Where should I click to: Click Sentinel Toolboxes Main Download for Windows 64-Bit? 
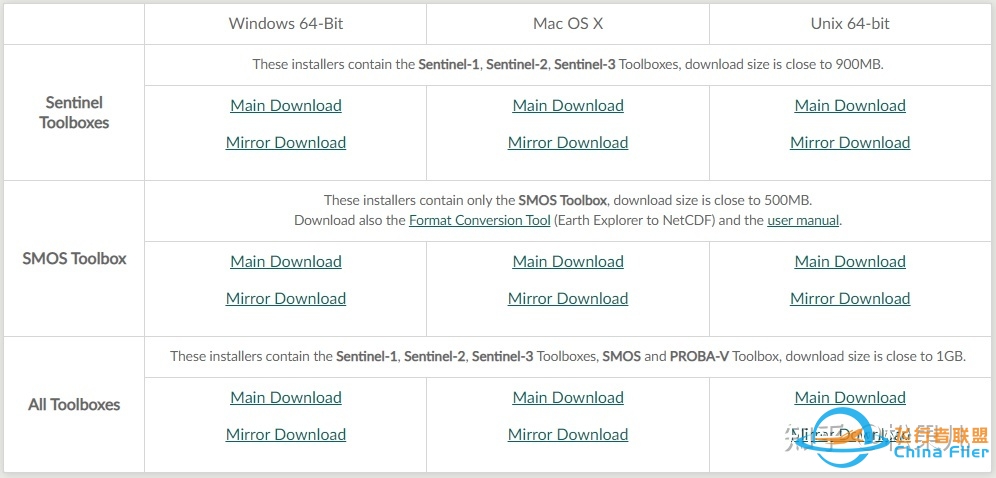click(286, 106)
